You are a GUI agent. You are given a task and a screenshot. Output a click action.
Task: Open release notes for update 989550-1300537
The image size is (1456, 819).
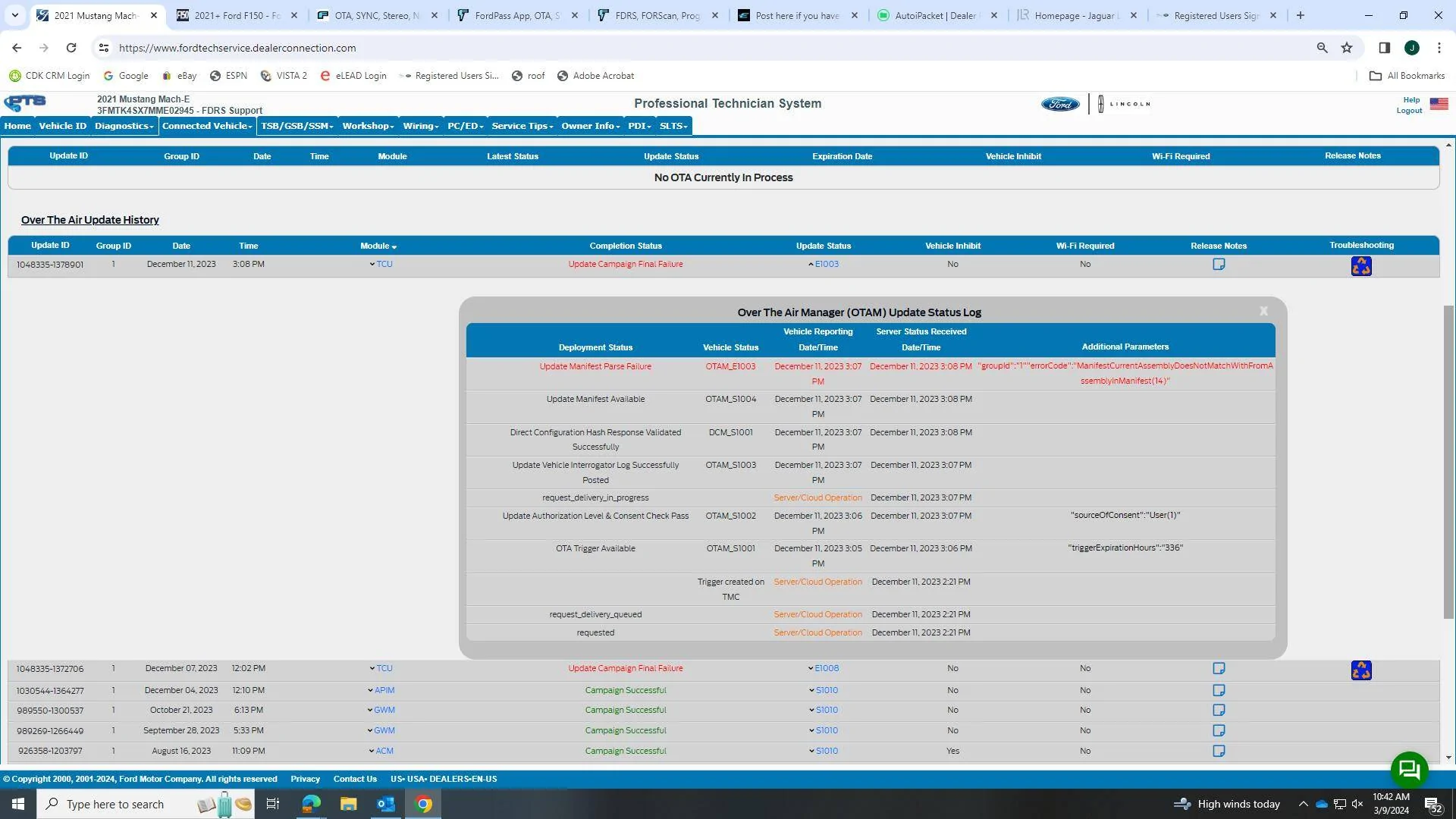[1219, 711]
